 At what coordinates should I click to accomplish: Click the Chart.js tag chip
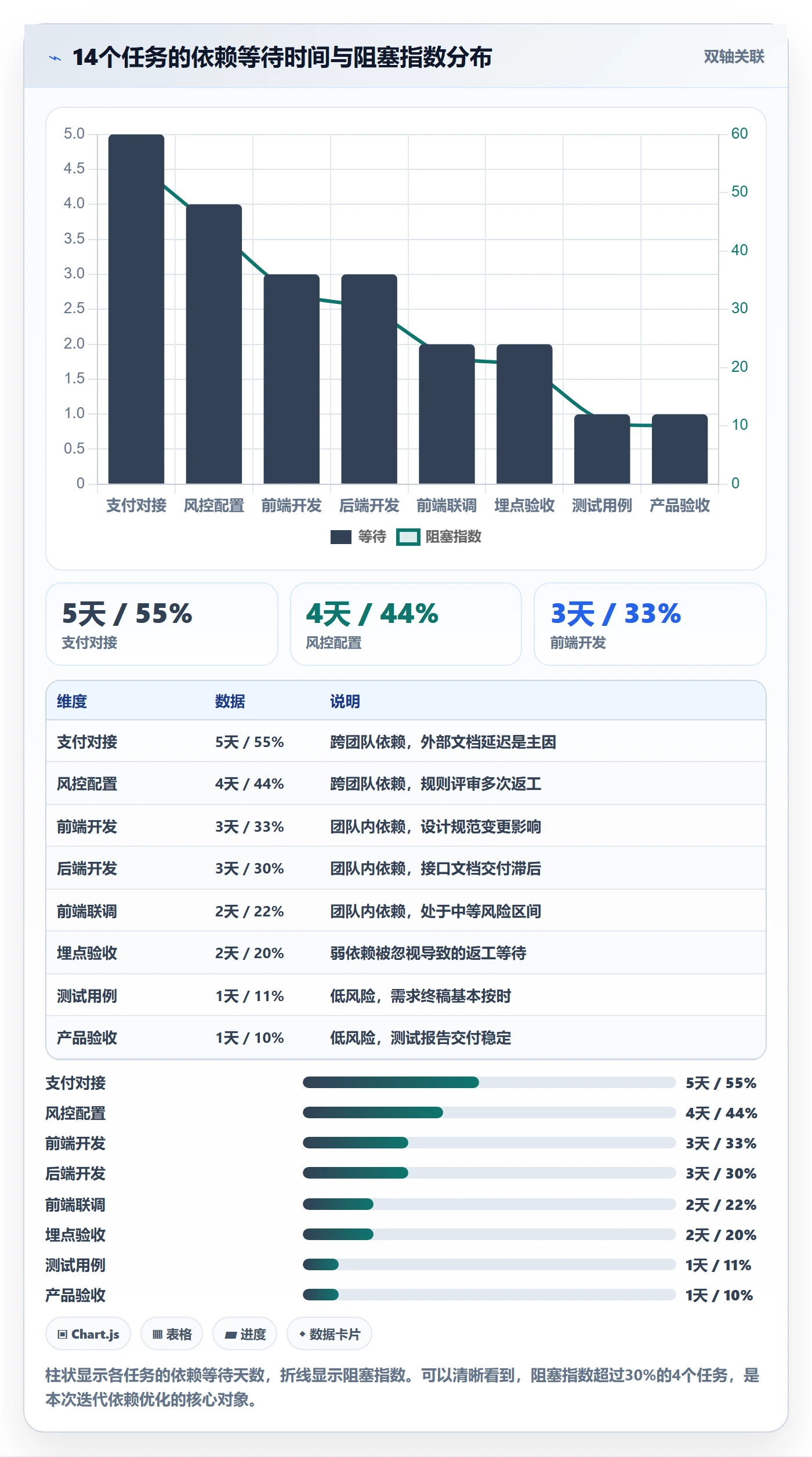(88, 1334)
